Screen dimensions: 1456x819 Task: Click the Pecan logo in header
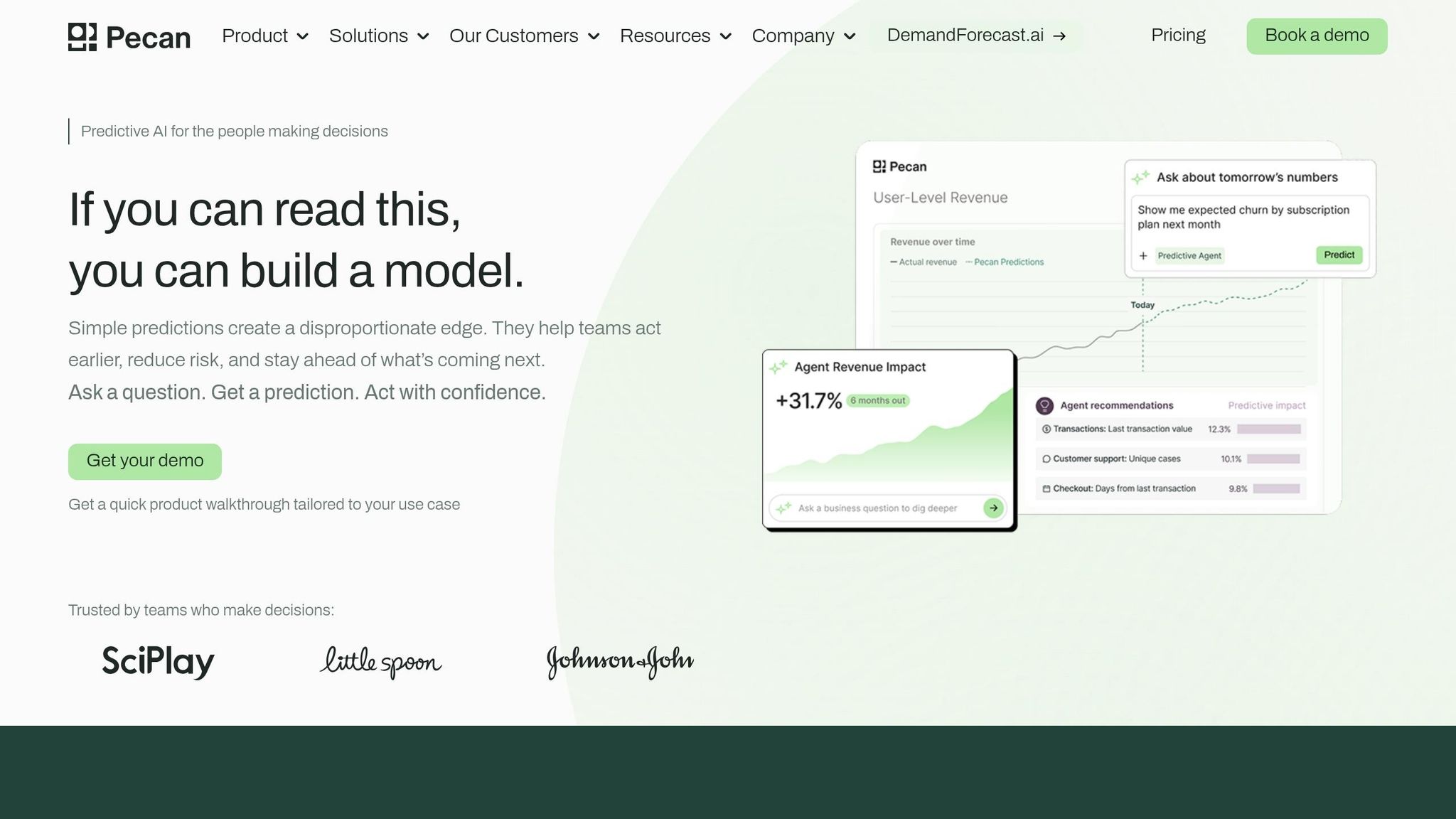pos(129,36)
